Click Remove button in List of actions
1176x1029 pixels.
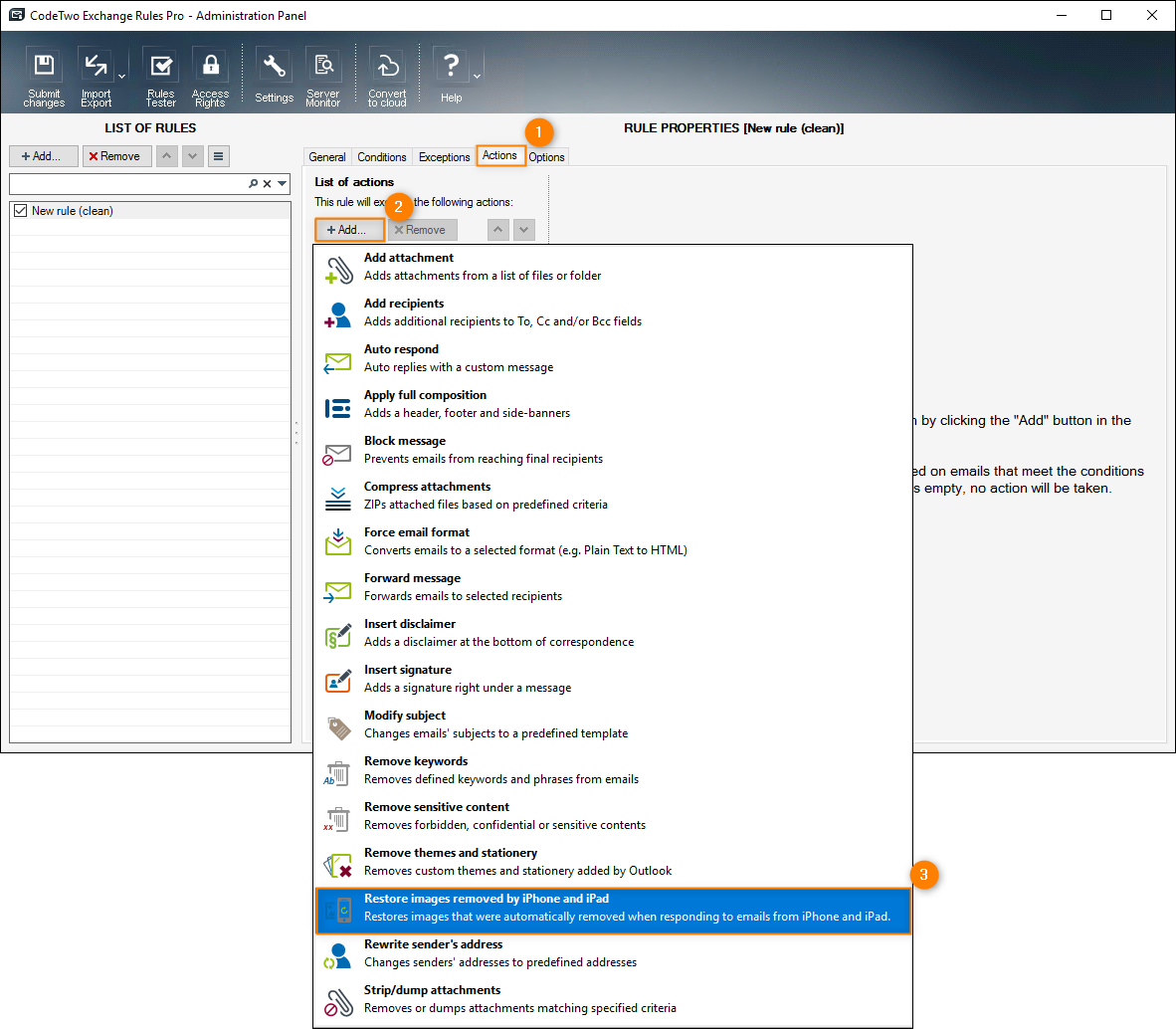click(422, 230)
